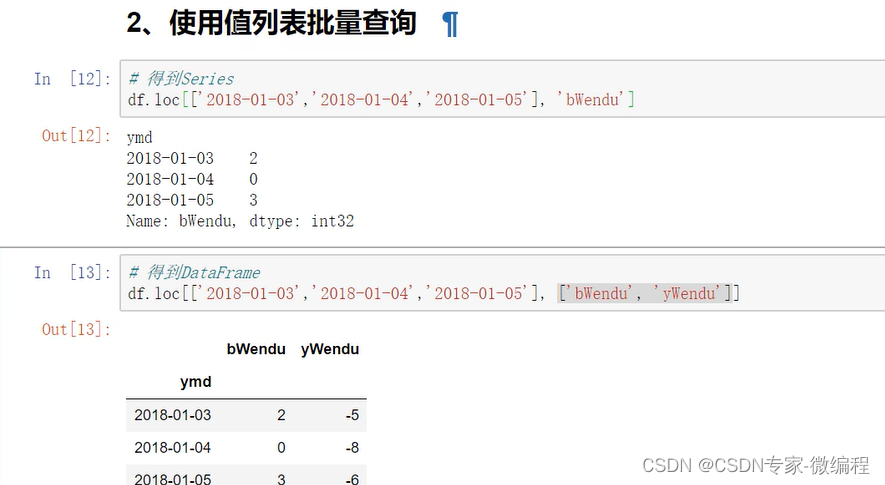Click the highlighted ['bWendu', 'yWendu'] list in cell 13
This screenshot has height=485, width=885.
point(645,293)
